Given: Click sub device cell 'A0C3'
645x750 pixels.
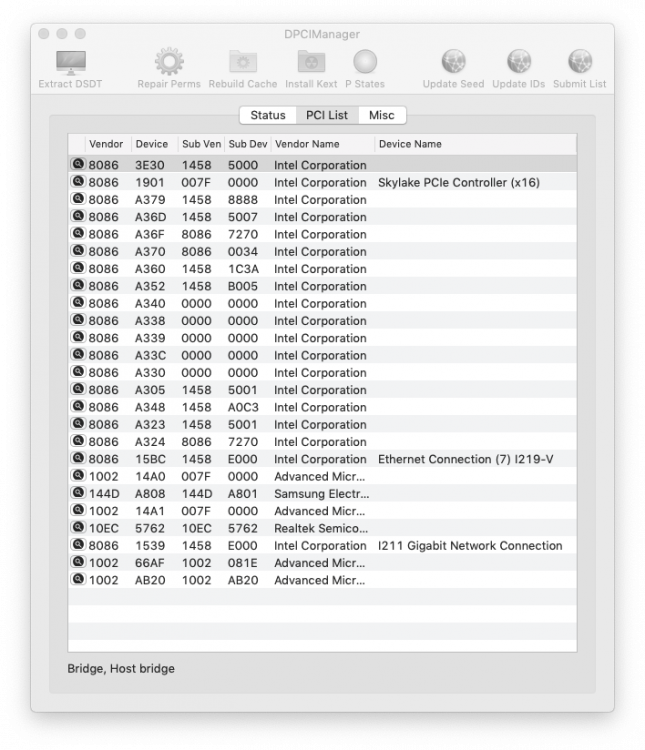Looking at the screenshot, I should (243, 408).
